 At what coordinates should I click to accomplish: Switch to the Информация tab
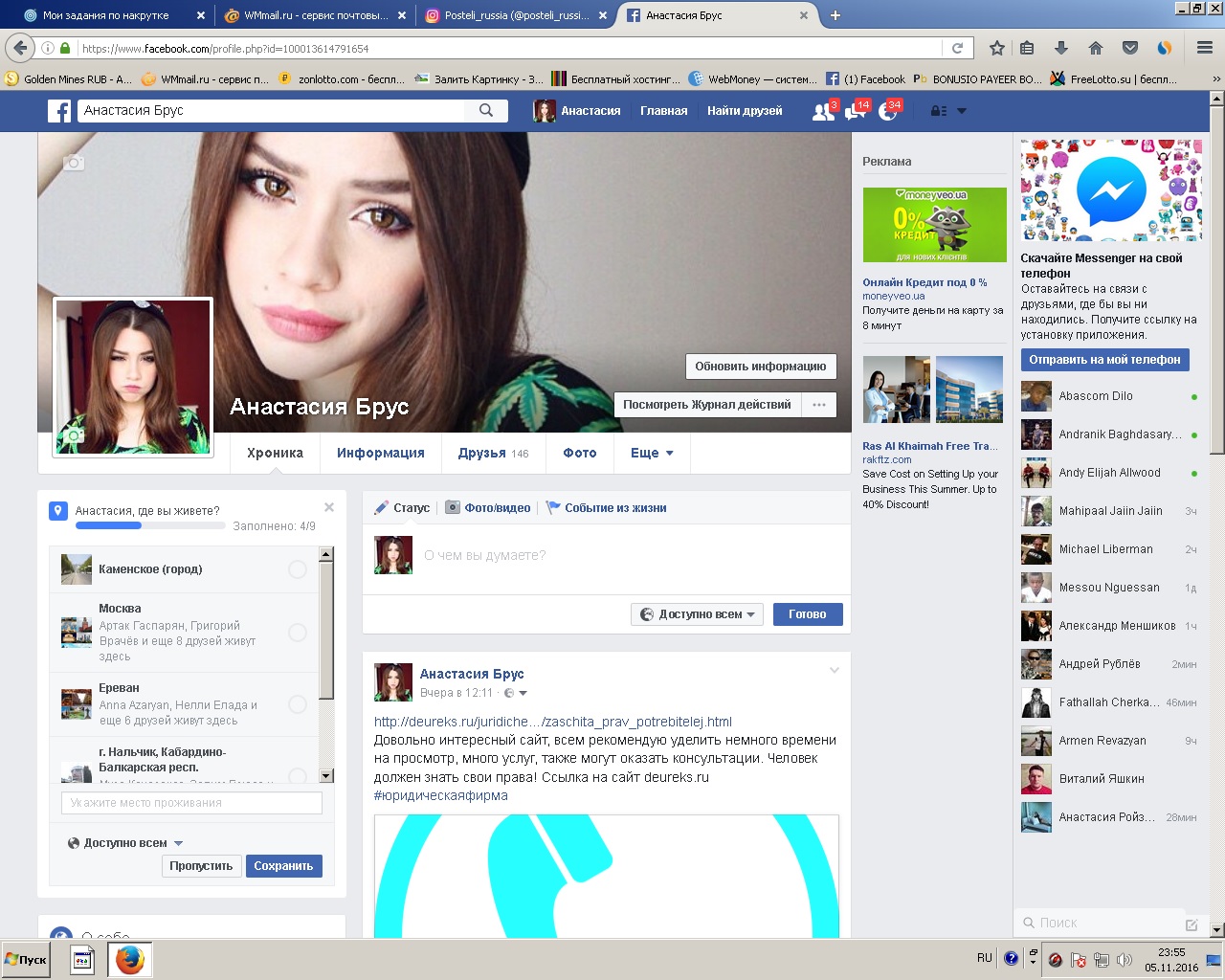coord(380,453)
